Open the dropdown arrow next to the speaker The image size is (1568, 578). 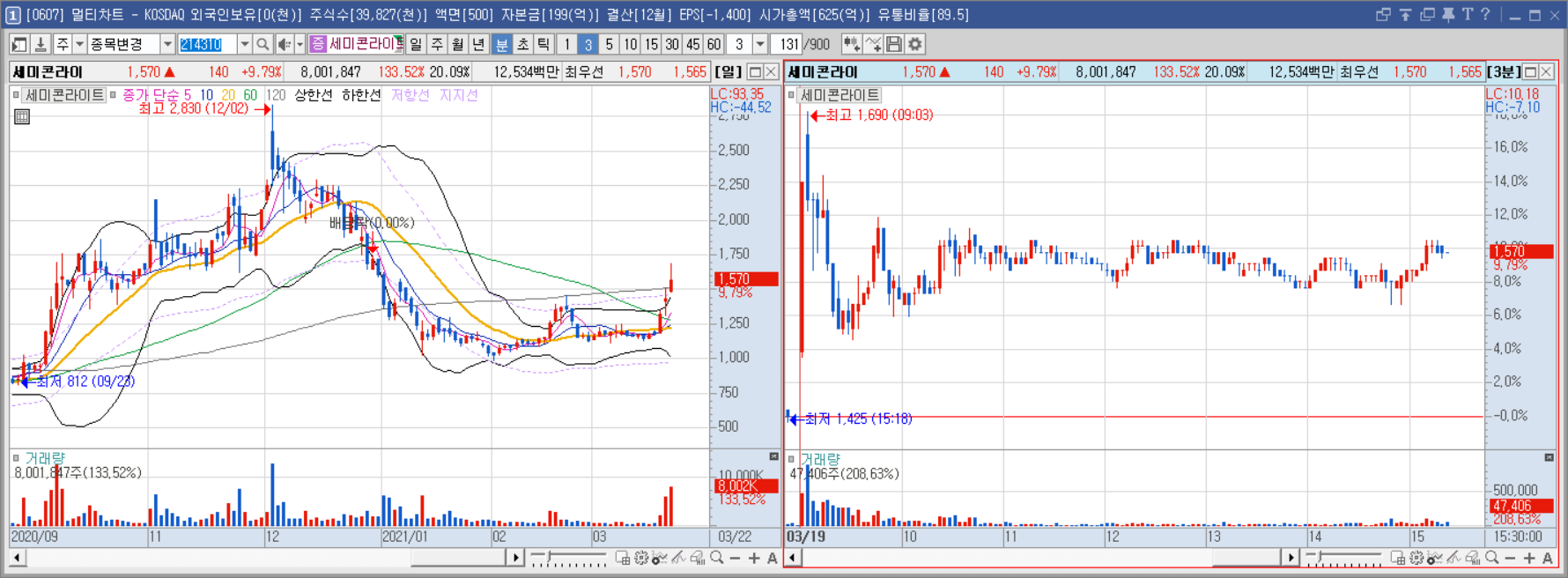[x=300, y=44]
